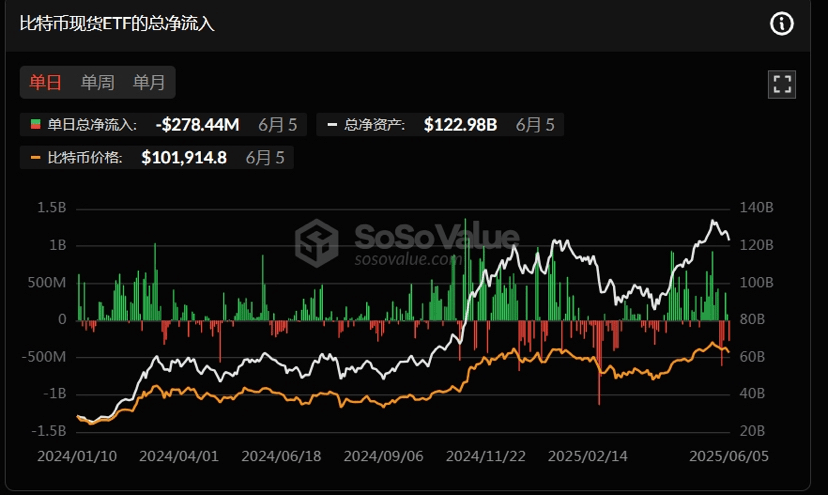
Task: Select the 单日 daily tab
Action: [45, 82]
